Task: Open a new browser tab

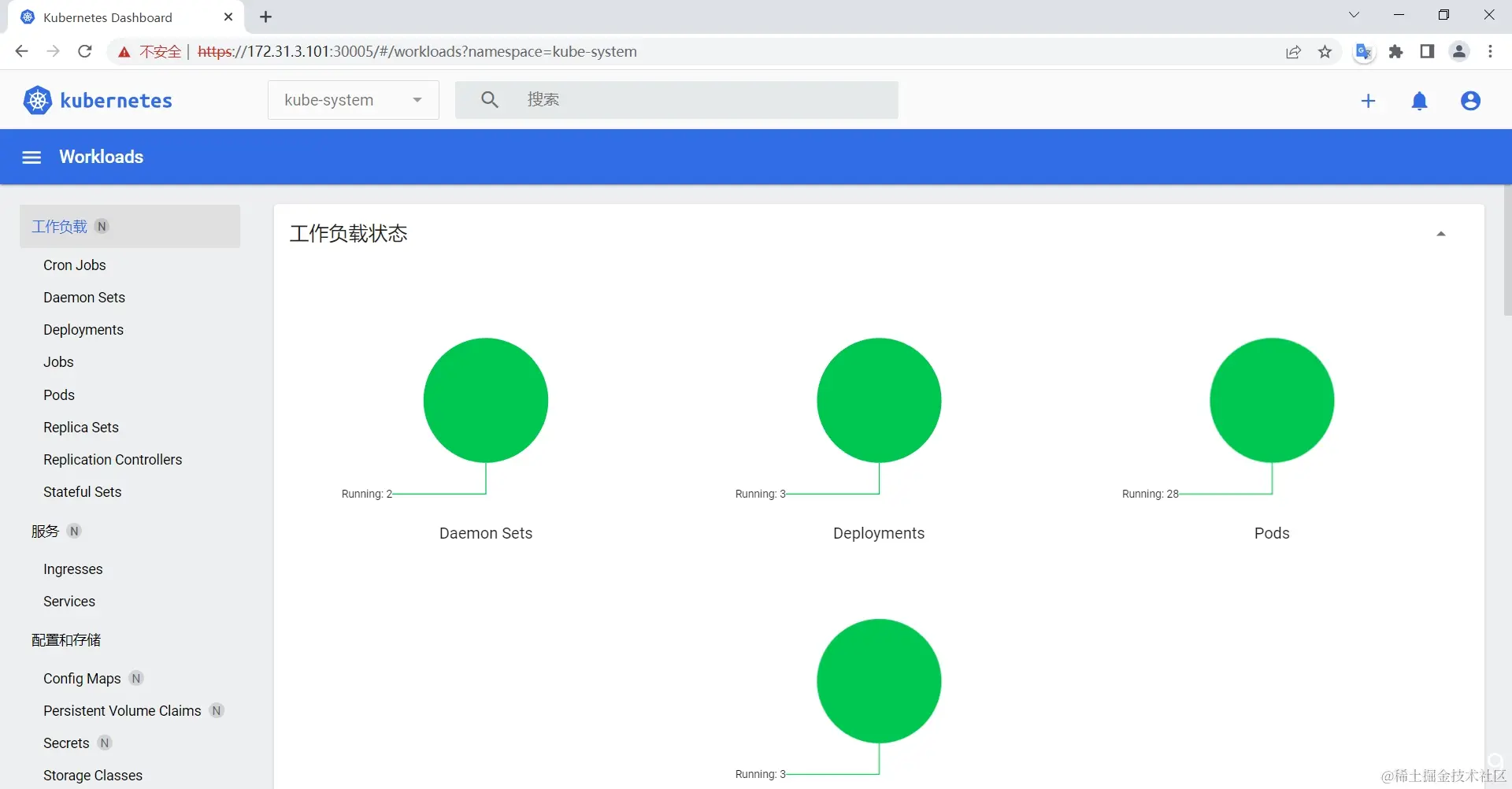Action: point(266,17)
